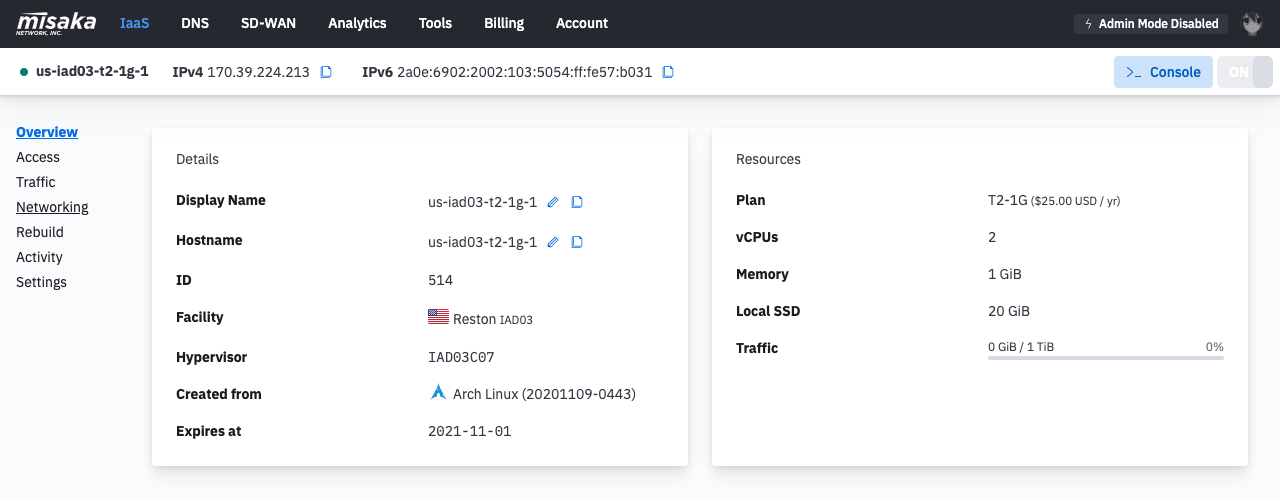Click the ID value 514

(441, 280)
